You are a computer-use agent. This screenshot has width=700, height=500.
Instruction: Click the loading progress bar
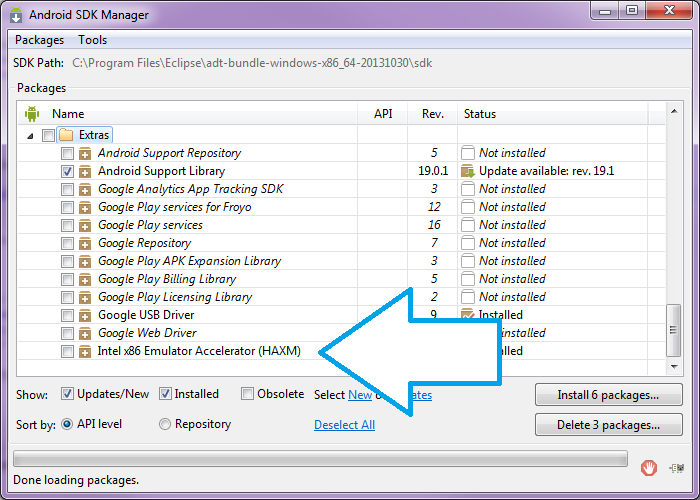coord(320,459)
